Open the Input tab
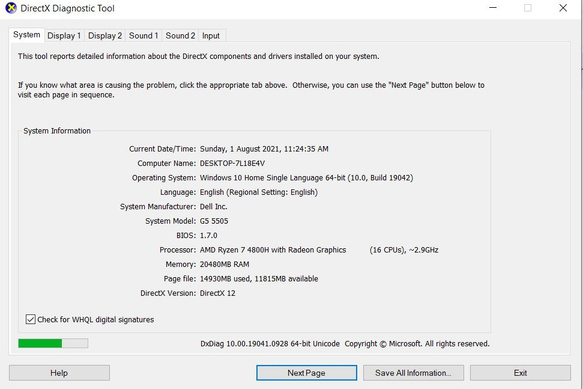Viewport: 583px width, 389px height. pos(211,36)
